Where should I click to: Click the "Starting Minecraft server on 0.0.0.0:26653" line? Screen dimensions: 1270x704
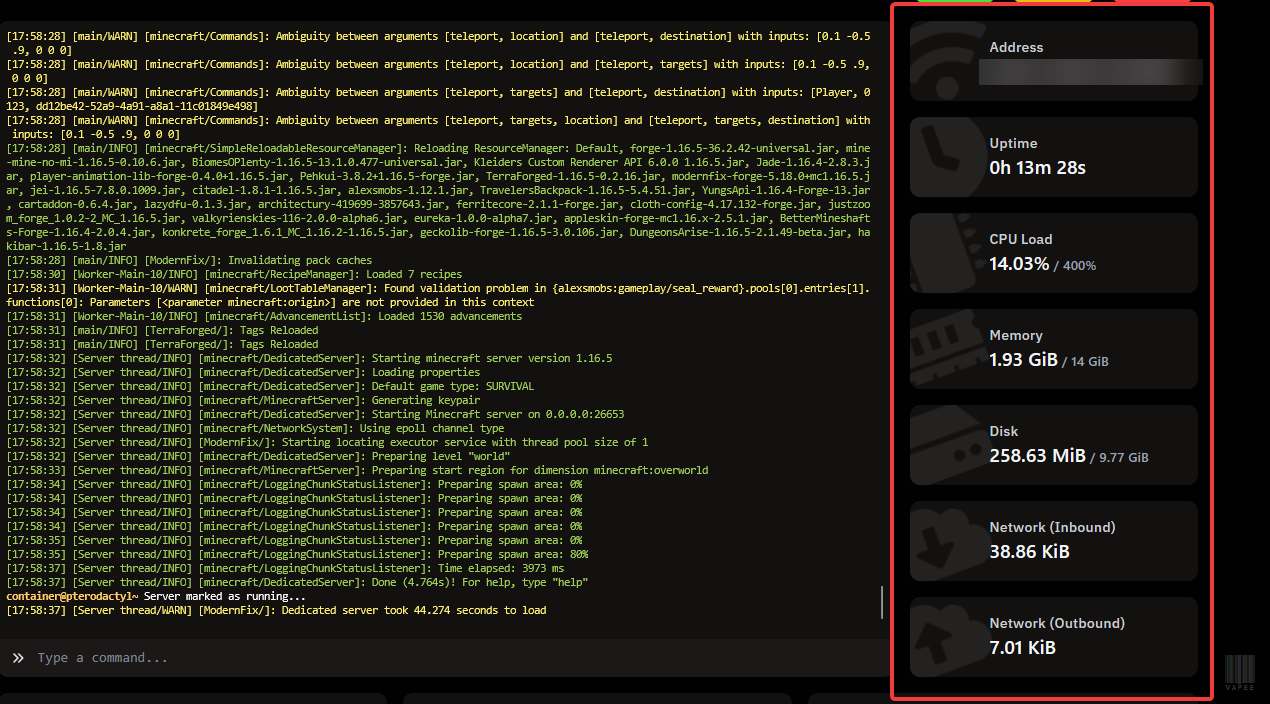tap(315, 414)
